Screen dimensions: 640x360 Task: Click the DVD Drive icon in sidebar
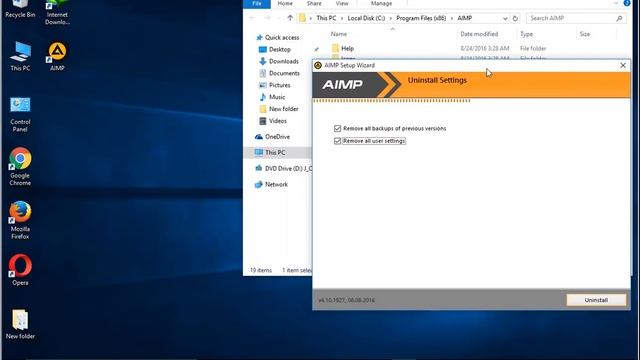pos(259,168)
